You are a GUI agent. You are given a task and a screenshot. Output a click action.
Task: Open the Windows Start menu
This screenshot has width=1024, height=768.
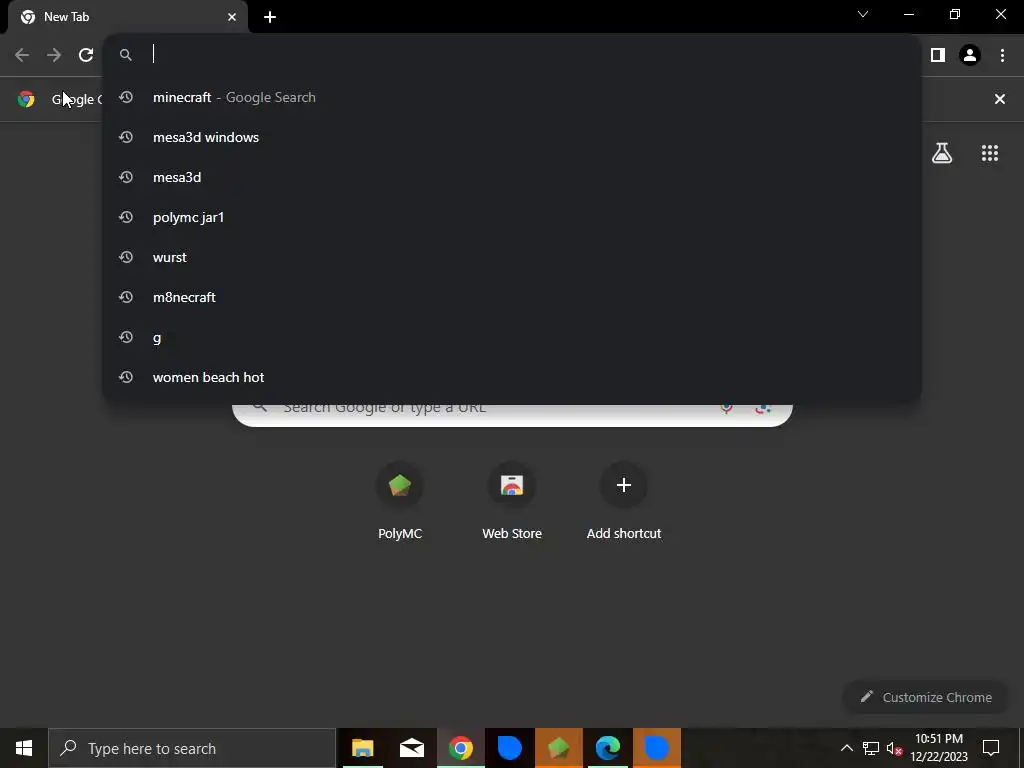tap(24, 748)
